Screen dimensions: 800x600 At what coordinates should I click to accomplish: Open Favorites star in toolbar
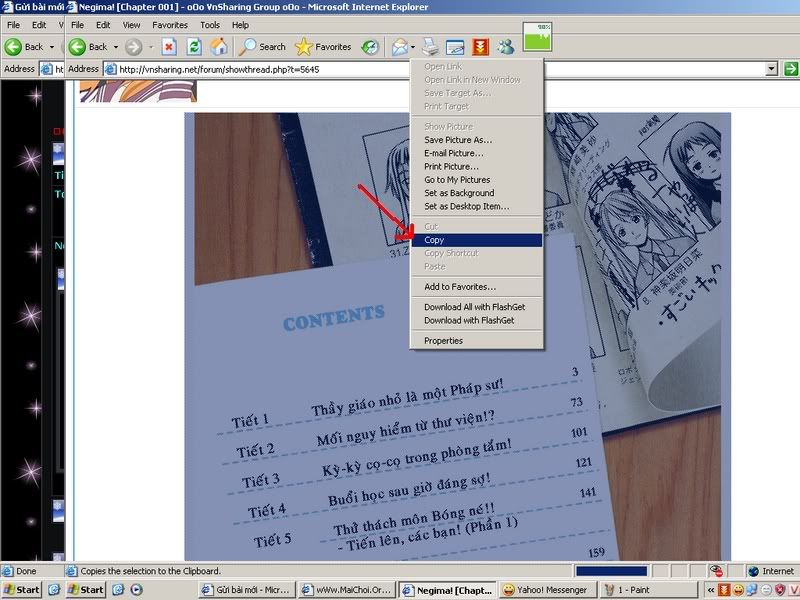coord(304,47)
